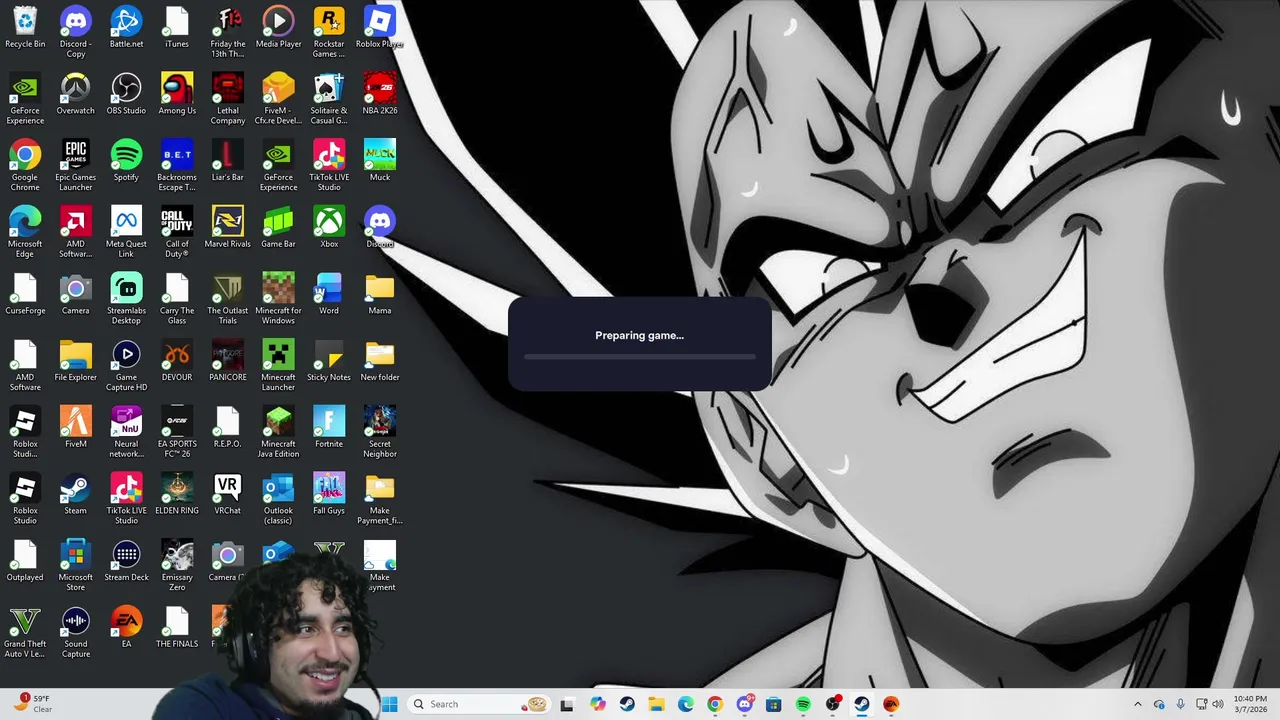Select the Backrooms Escape Together icon
The image size is (1280, 720).
coord(177,166)
